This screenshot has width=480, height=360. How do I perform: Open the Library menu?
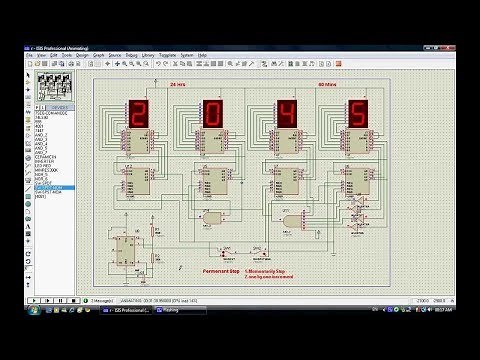[148, 55]
